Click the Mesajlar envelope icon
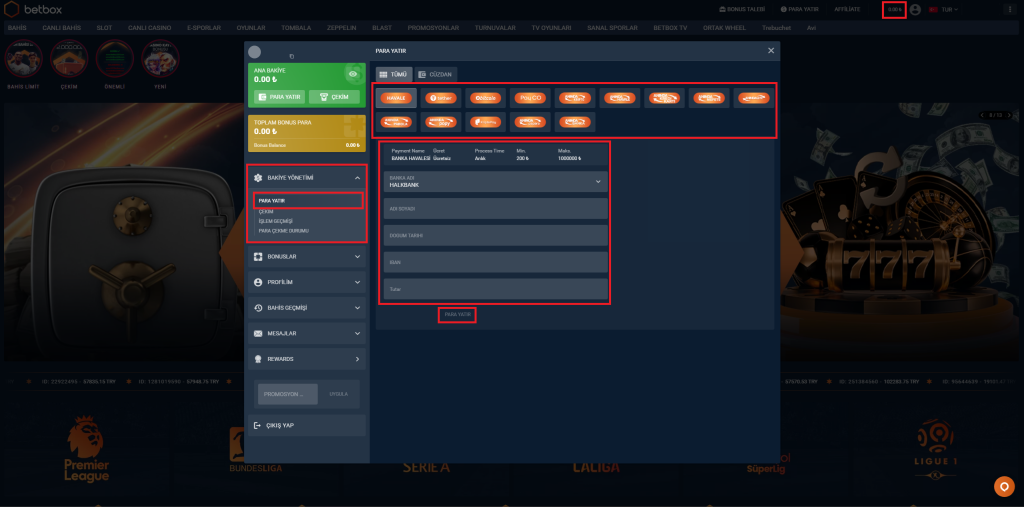Viewport: 1024px width, 507px height. tap(258, 333)
